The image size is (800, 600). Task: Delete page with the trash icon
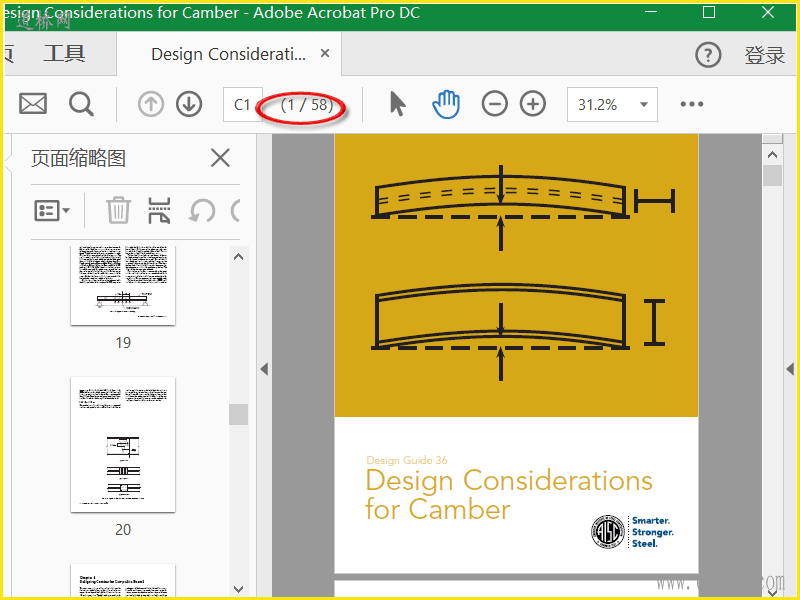tap(118, 210)
